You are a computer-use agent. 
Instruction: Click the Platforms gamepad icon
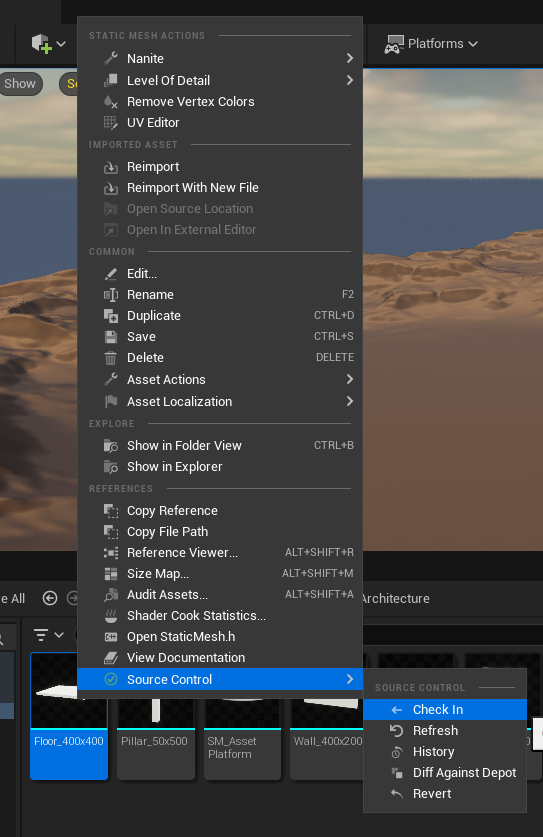[x=394, y=44]
